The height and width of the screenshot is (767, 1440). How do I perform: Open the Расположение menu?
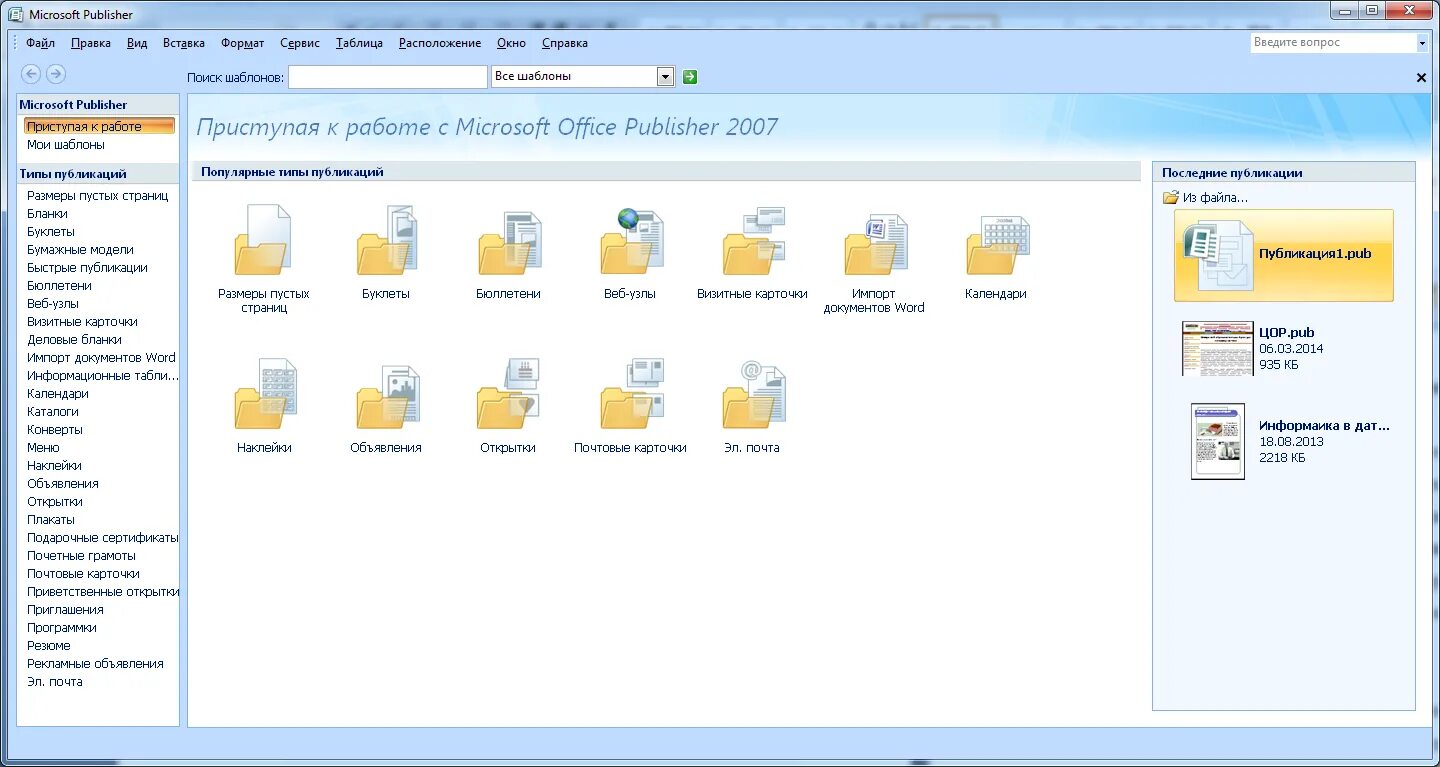point(440,43)
